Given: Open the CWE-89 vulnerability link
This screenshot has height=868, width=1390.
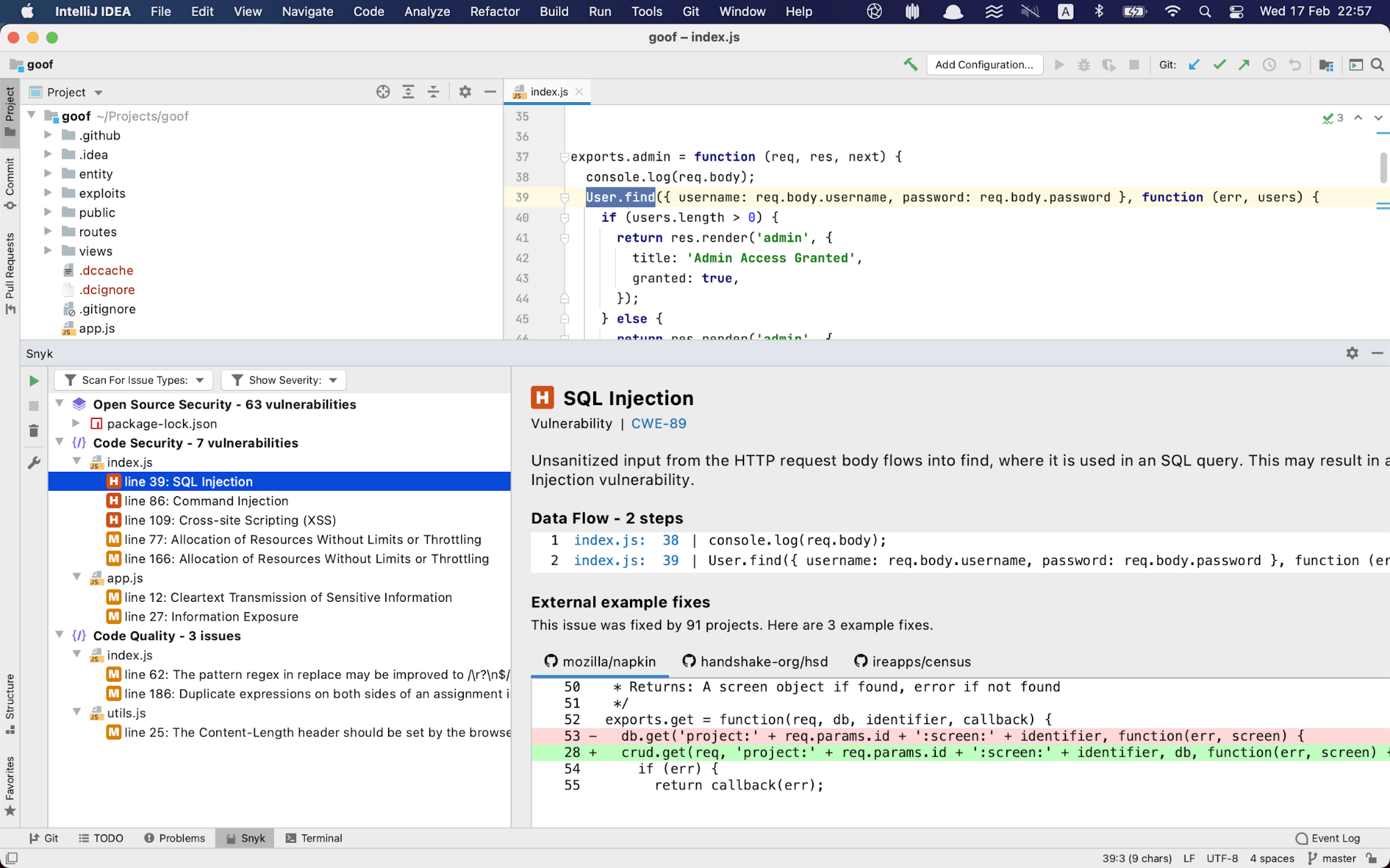Looking at the screenshot, I should 658,423.
